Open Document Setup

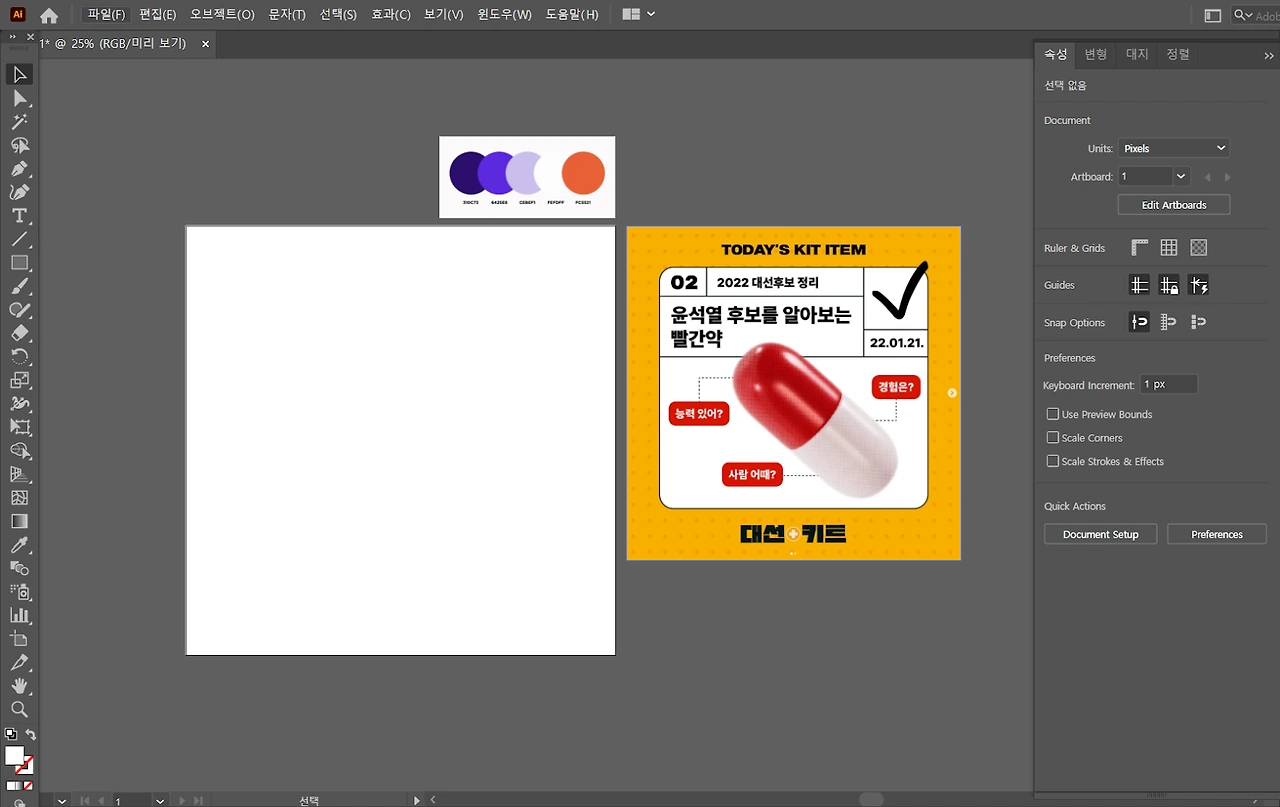point(1100,534)
